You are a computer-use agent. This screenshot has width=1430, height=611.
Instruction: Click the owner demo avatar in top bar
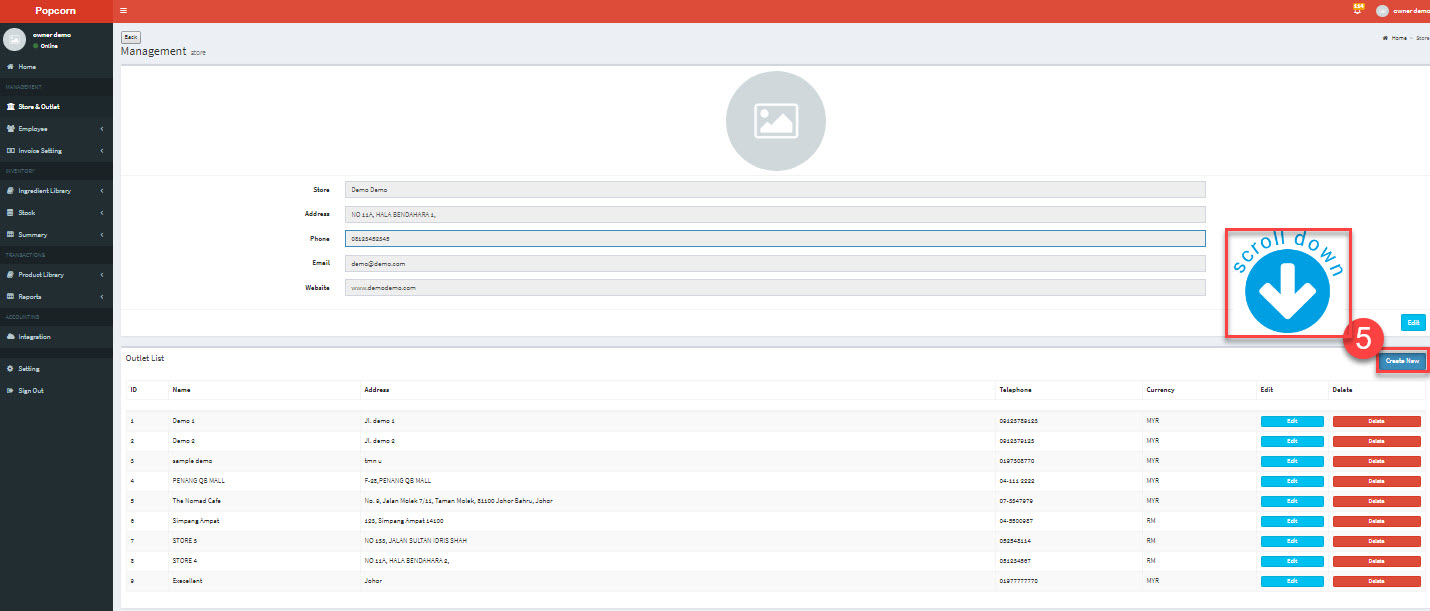pos(1382,11)
